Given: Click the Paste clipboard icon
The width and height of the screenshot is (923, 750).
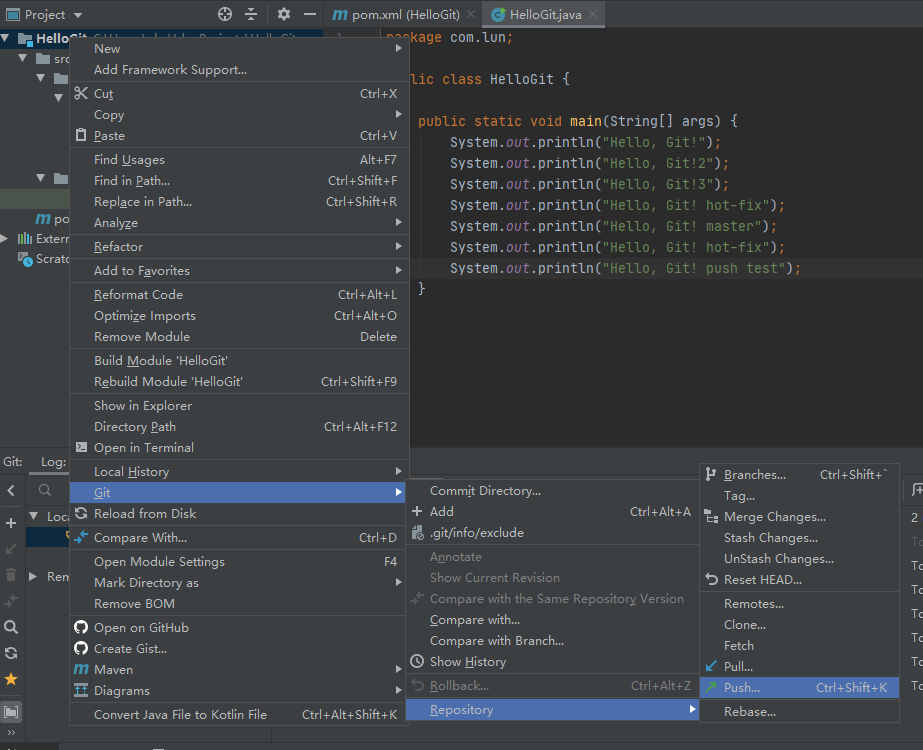Looking at the screenshot, I should (81, 135).
